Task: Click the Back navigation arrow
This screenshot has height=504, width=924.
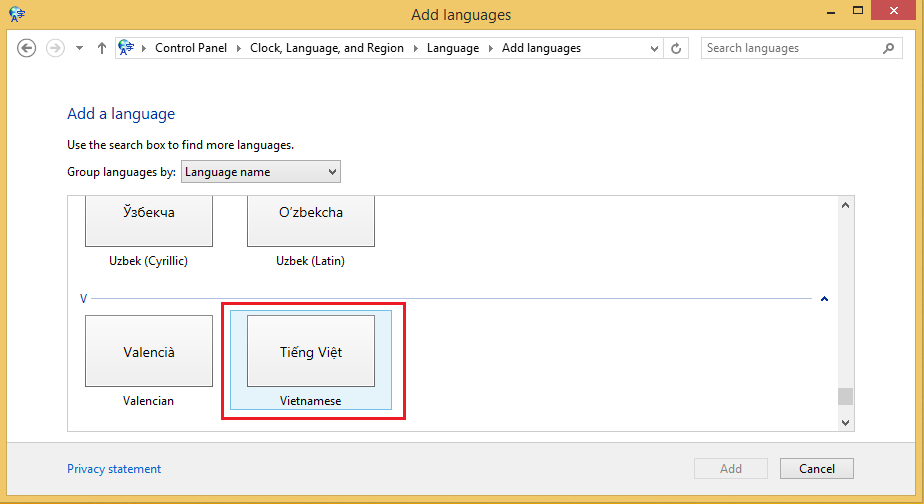Action: [x=27, y=48]
